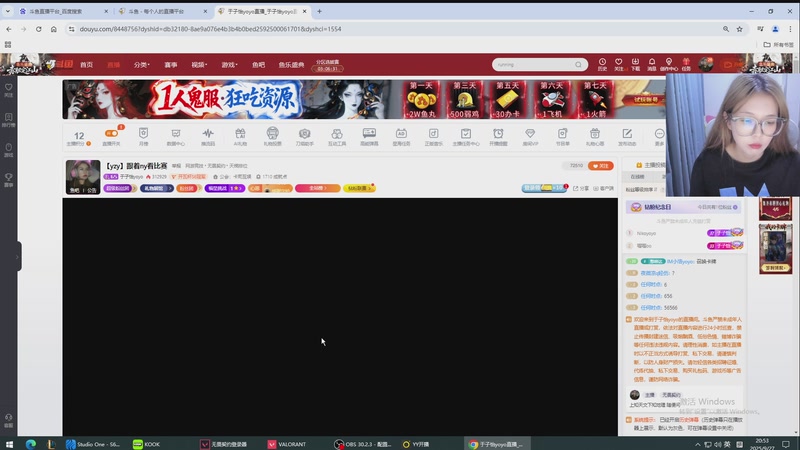The height and width of the screenshot is (450, 800).
Task: Open the purple fan badge pill below the title
Action: (x=120, y=188)
